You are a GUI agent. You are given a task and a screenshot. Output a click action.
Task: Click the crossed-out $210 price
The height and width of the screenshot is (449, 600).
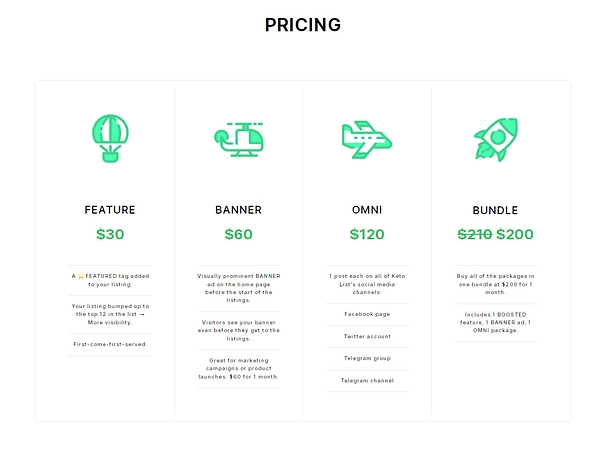click(x=475, y=234)
